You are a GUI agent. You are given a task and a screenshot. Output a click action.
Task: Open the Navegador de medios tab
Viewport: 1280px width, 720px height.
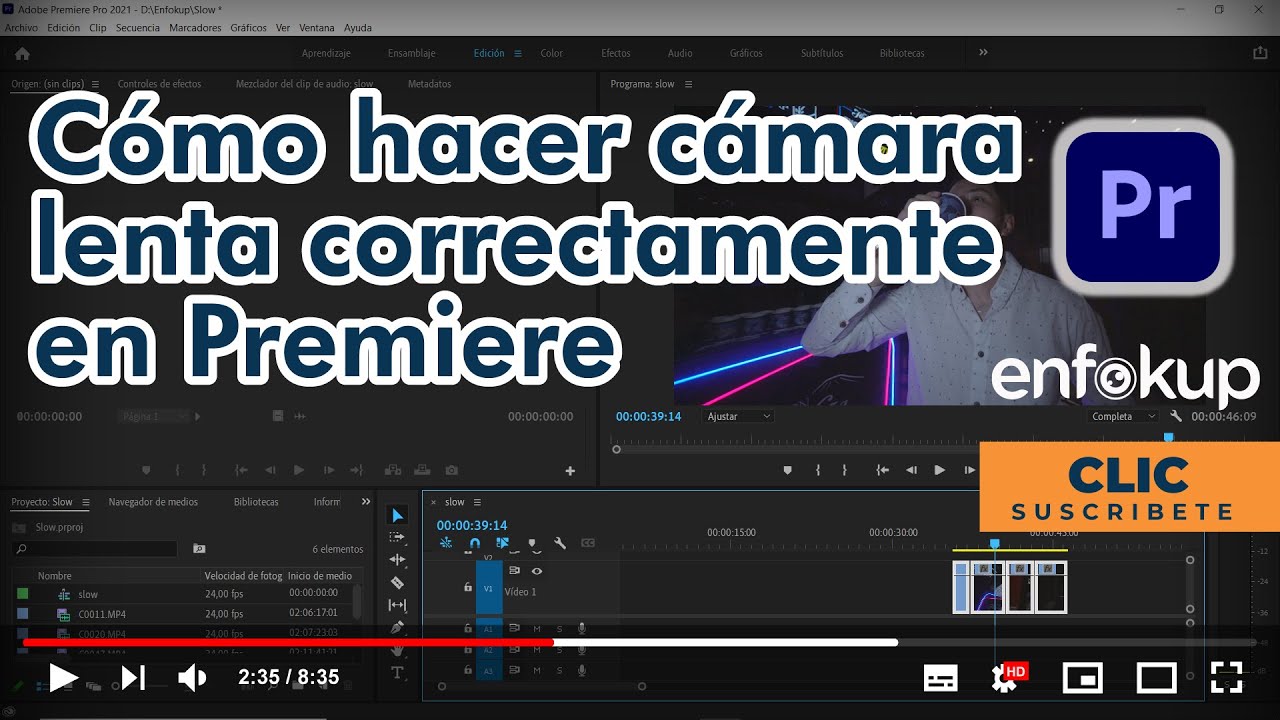pos(153,502)
